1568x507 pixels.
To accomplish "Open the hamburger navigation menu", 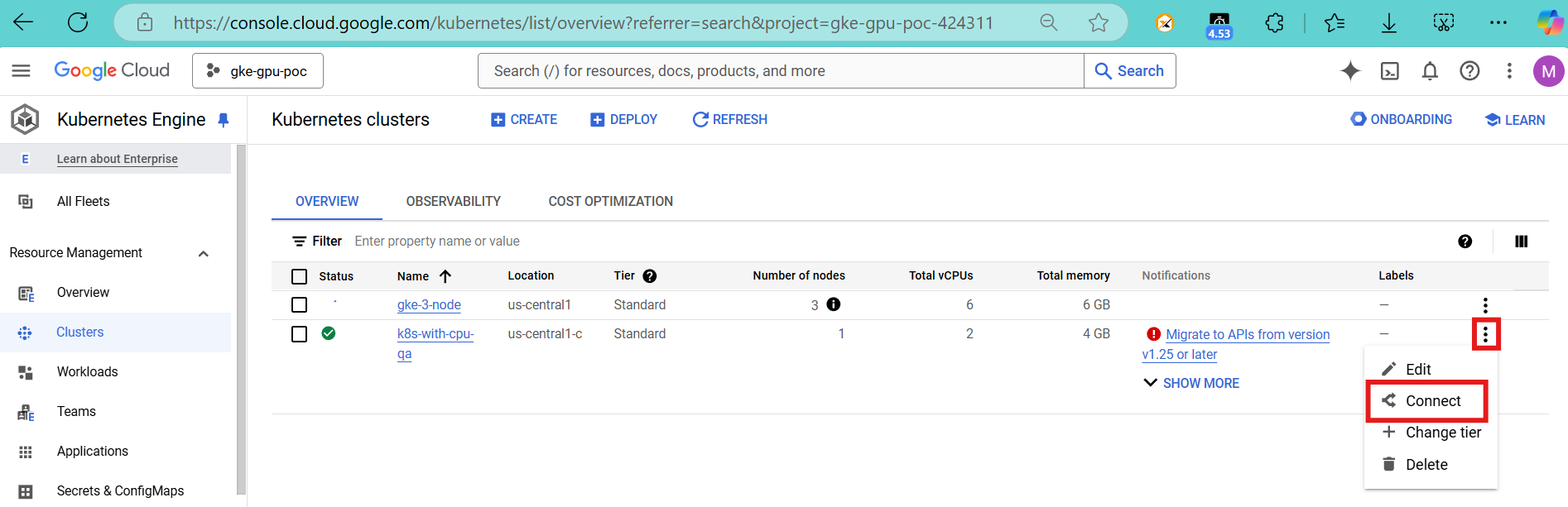I will 22,71.
